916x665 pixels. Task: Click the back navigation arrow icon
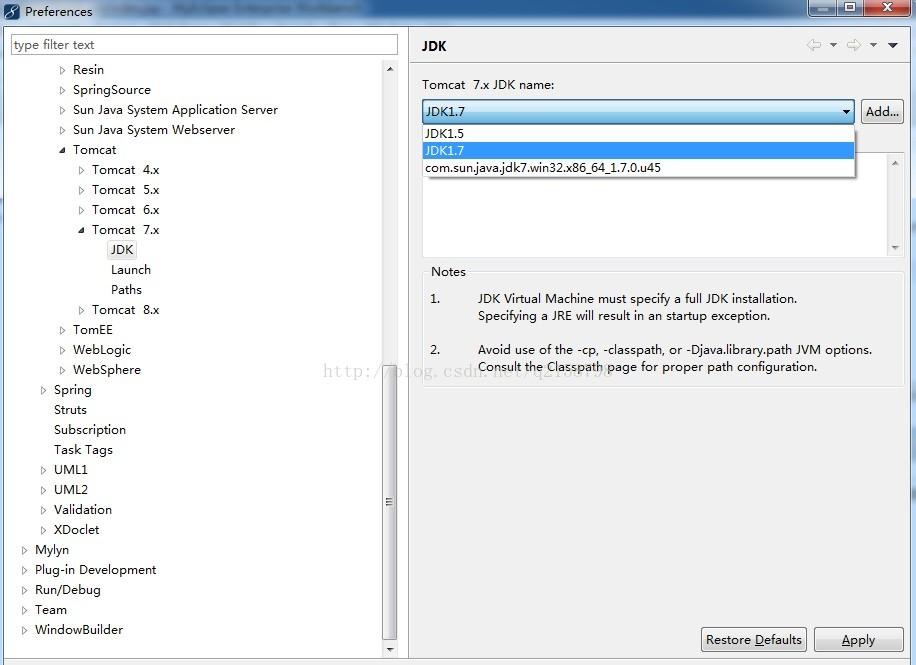814,45
